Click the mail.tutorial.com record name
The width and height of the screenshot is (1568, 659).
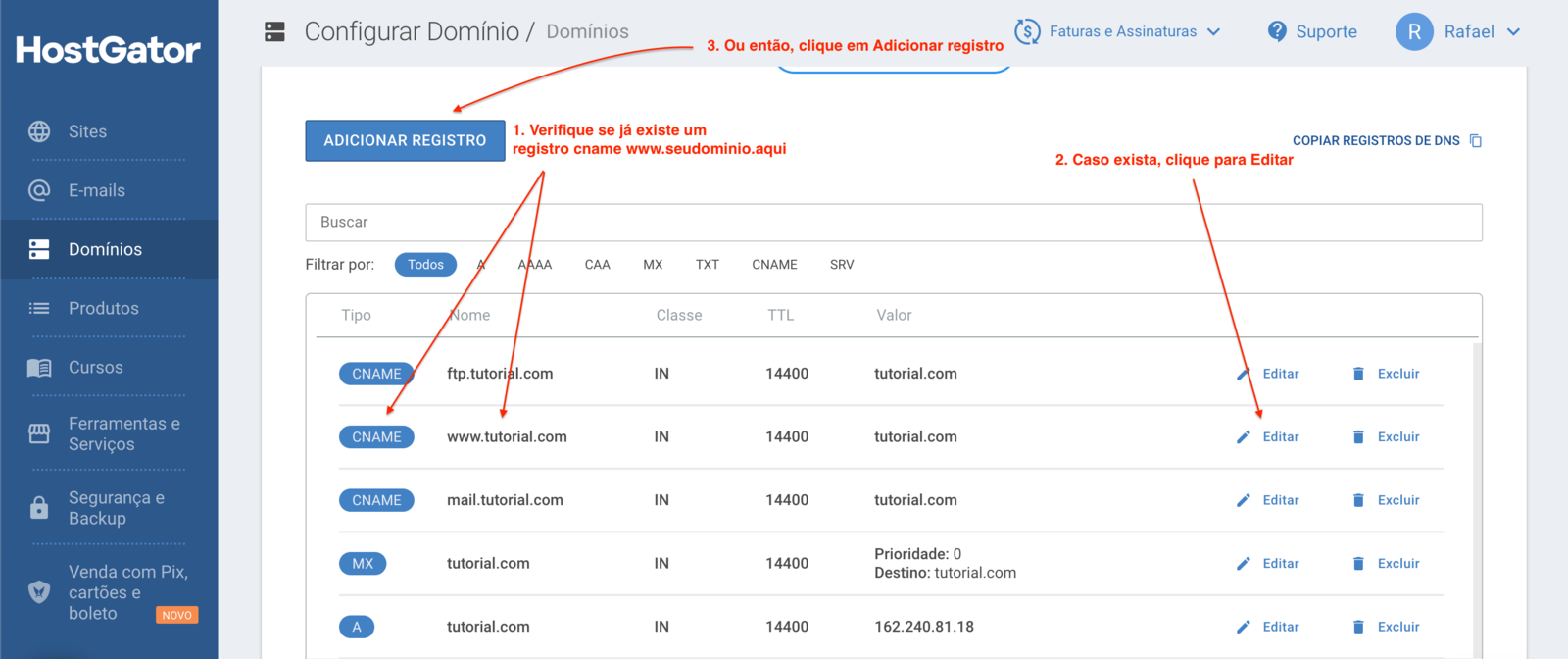(505, 500)
